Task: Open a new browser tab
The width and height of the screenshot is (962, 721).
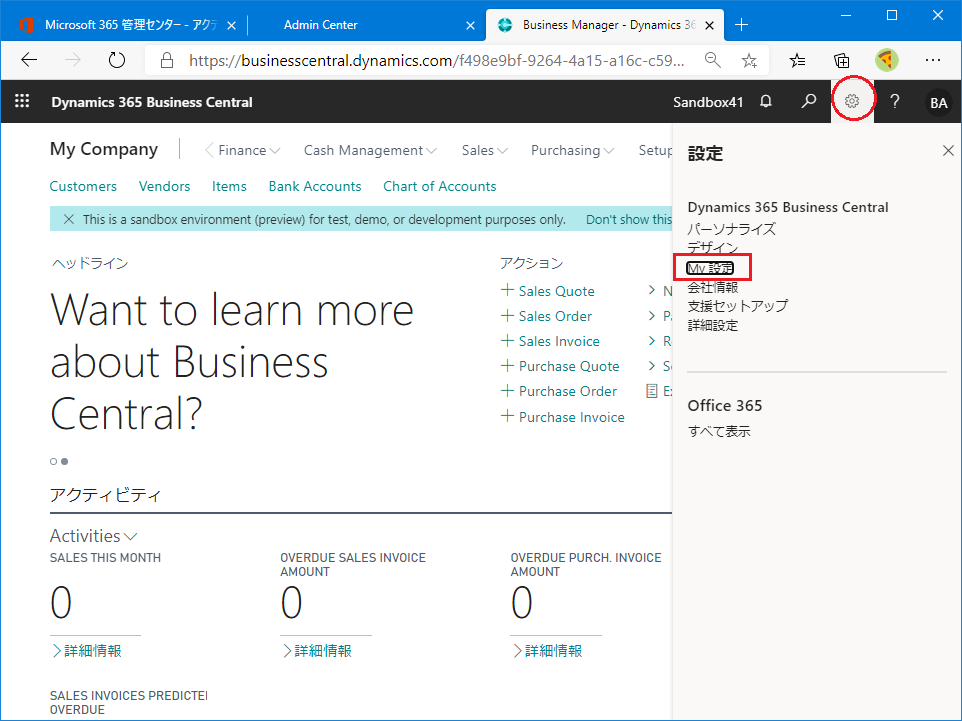Action: (x=741, y=25)
